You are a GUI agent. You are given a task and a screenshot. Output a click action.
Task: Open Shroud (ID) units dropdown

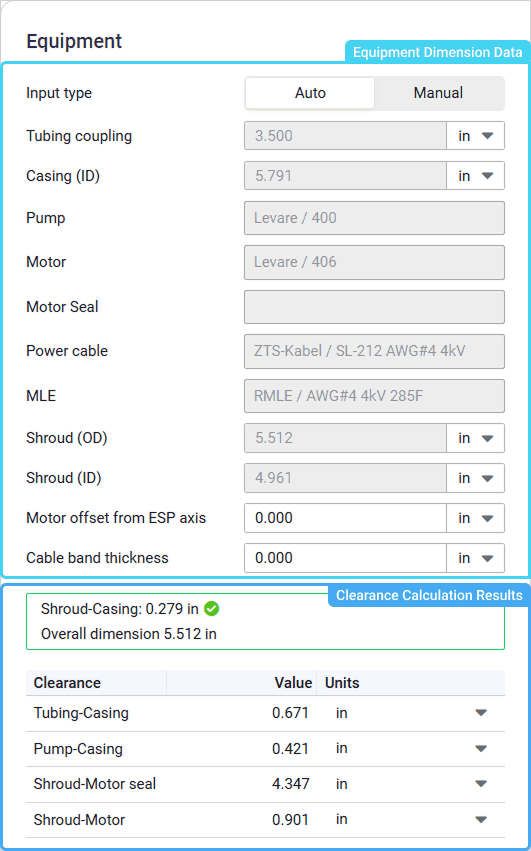pos(476,478)
